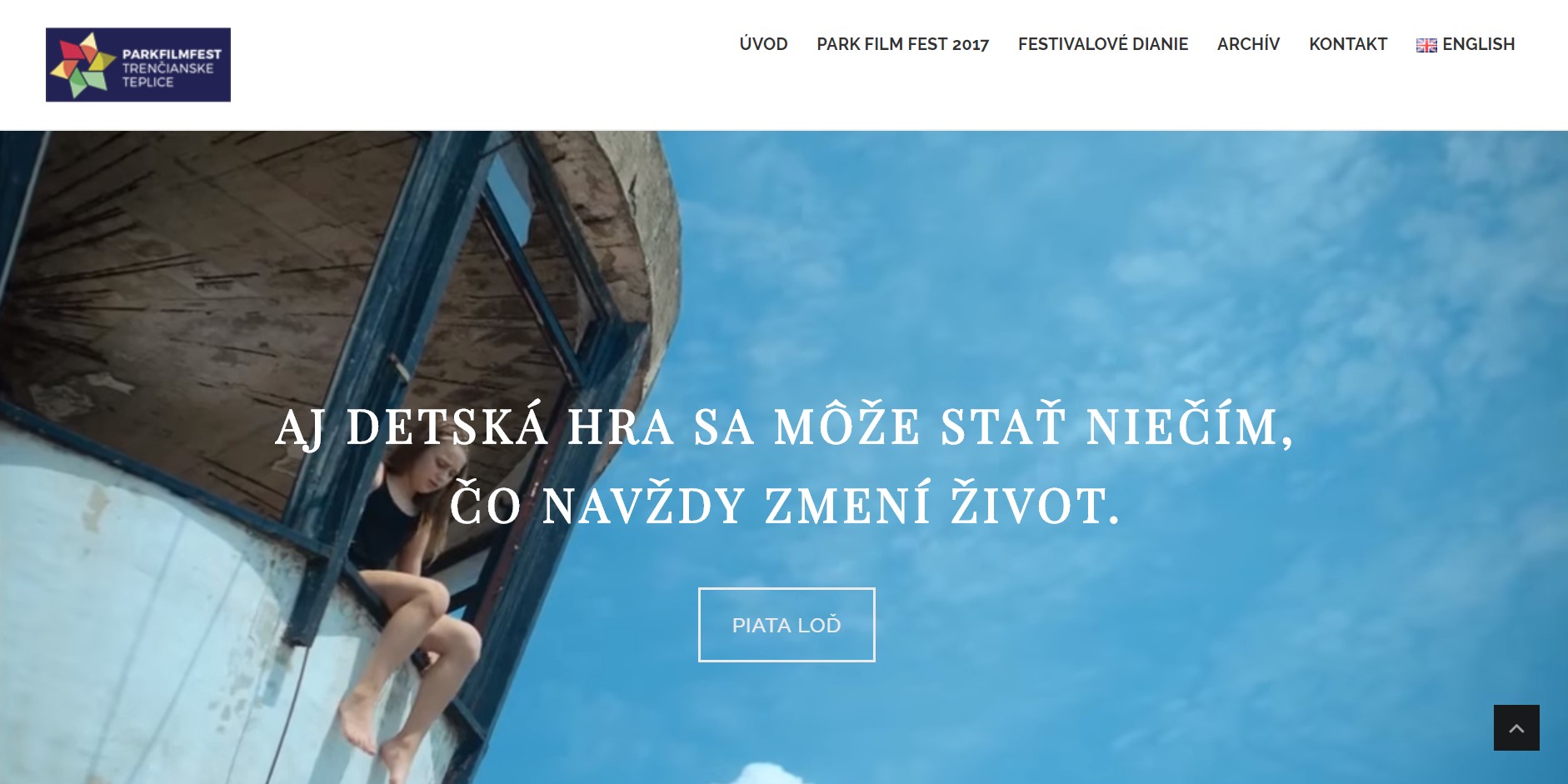Image resolution: width=1568 pixels, height=784 pixels.
Task: Open the ÚVOD menu item
Action: click(763, 44)
